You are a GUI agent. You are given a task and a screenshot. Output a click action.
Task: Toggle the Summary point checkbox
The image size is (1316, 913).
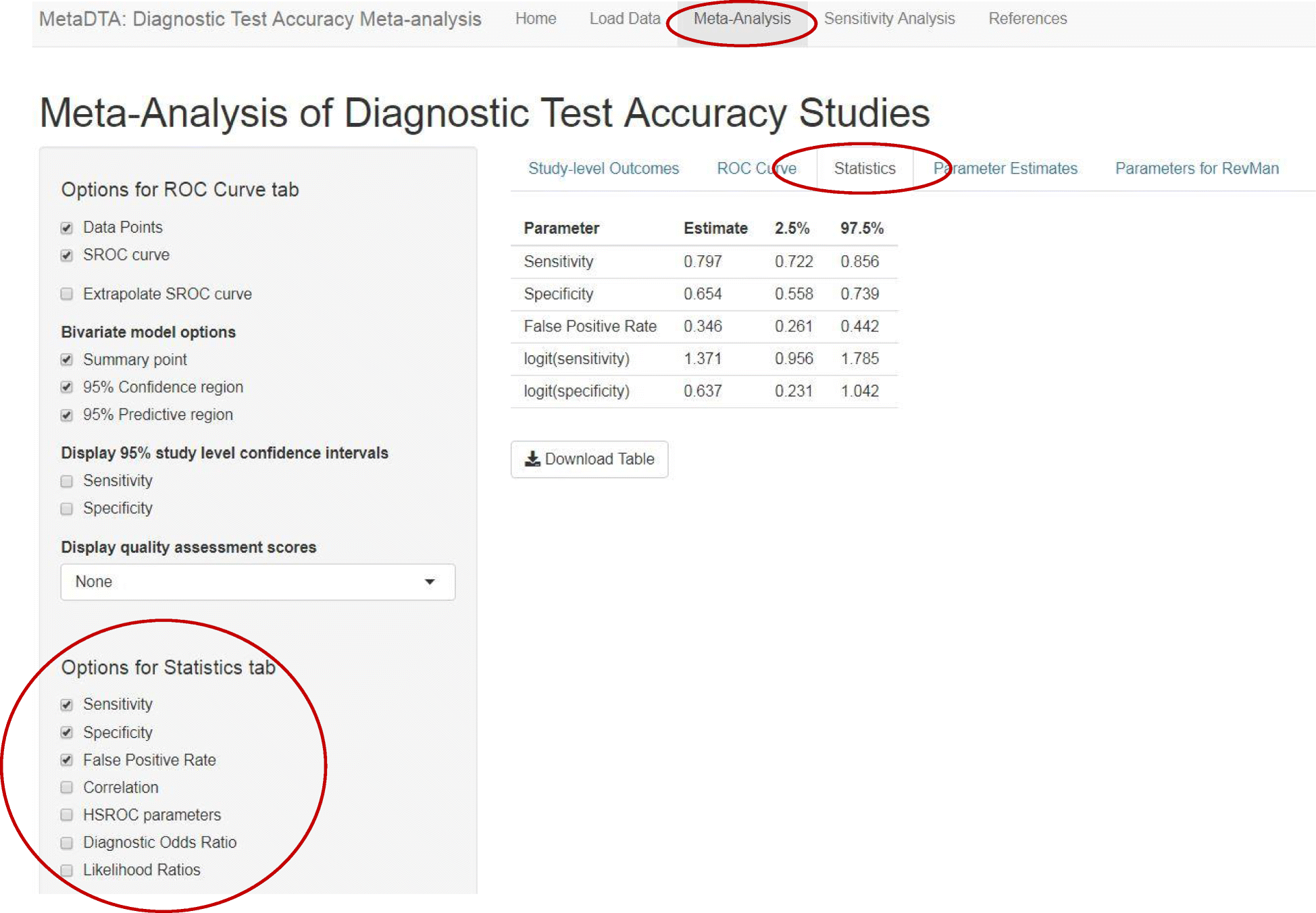(x=66, y=359)
